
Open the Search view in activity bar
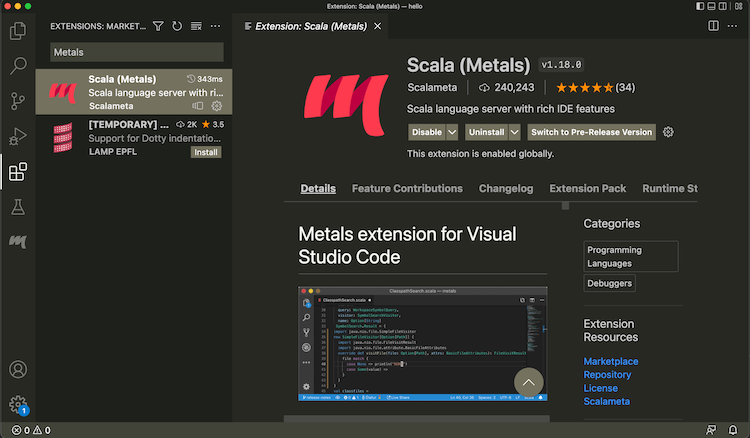click(x=18, y=66)
